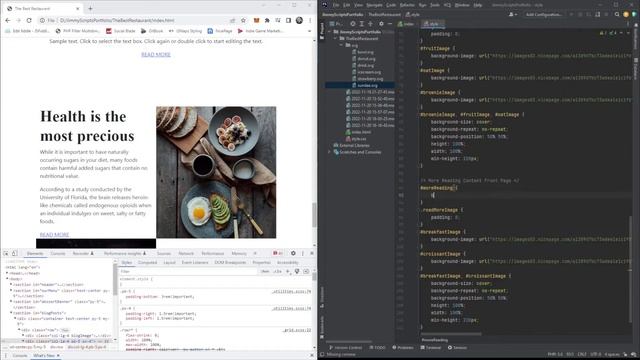640x360 pixels.
Task: Click the web page vertical scrollbar
Action: (314, 215)
